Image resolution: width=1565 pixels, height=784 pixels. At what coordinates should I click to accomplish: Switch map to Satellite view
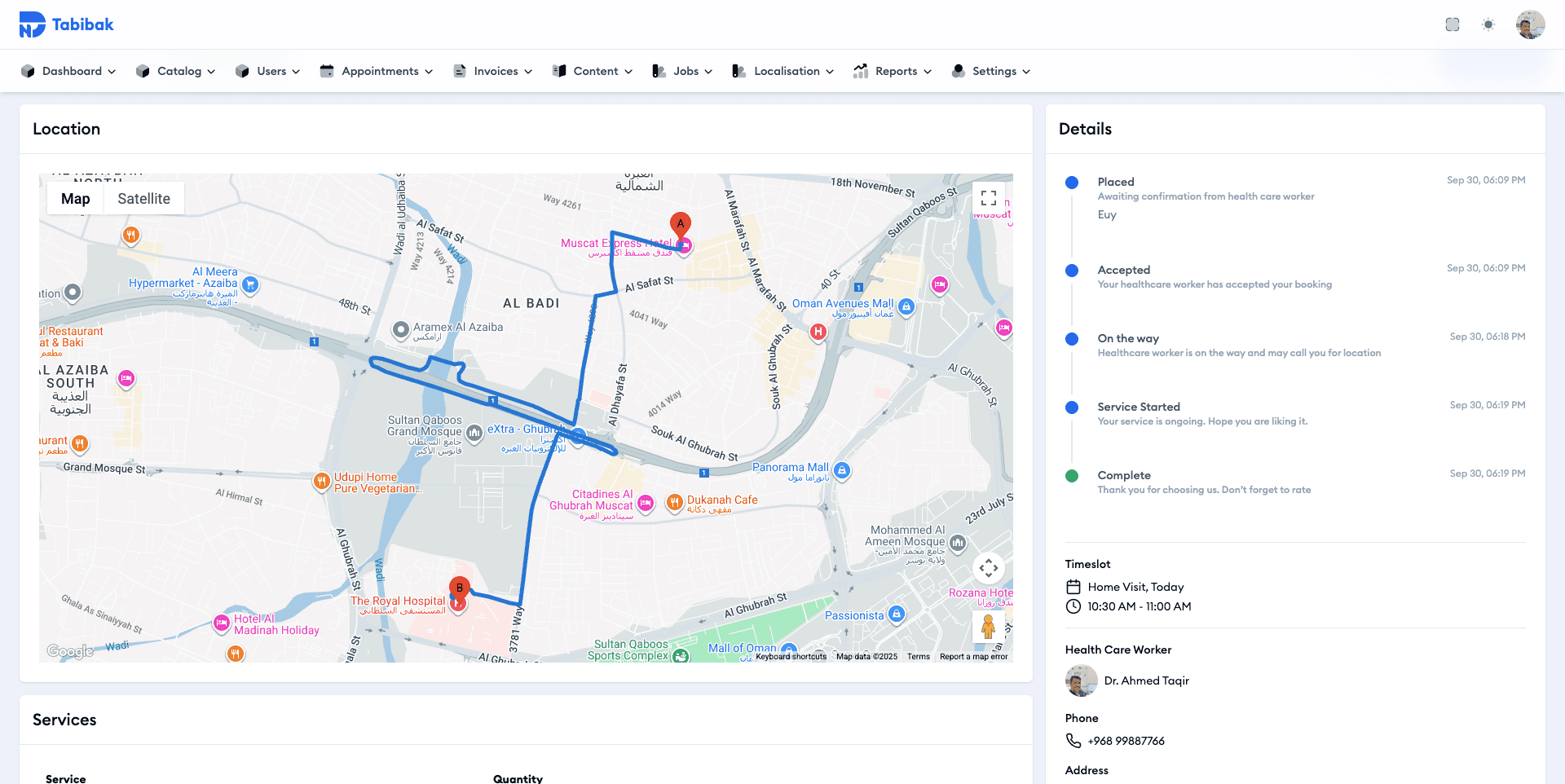143,199
